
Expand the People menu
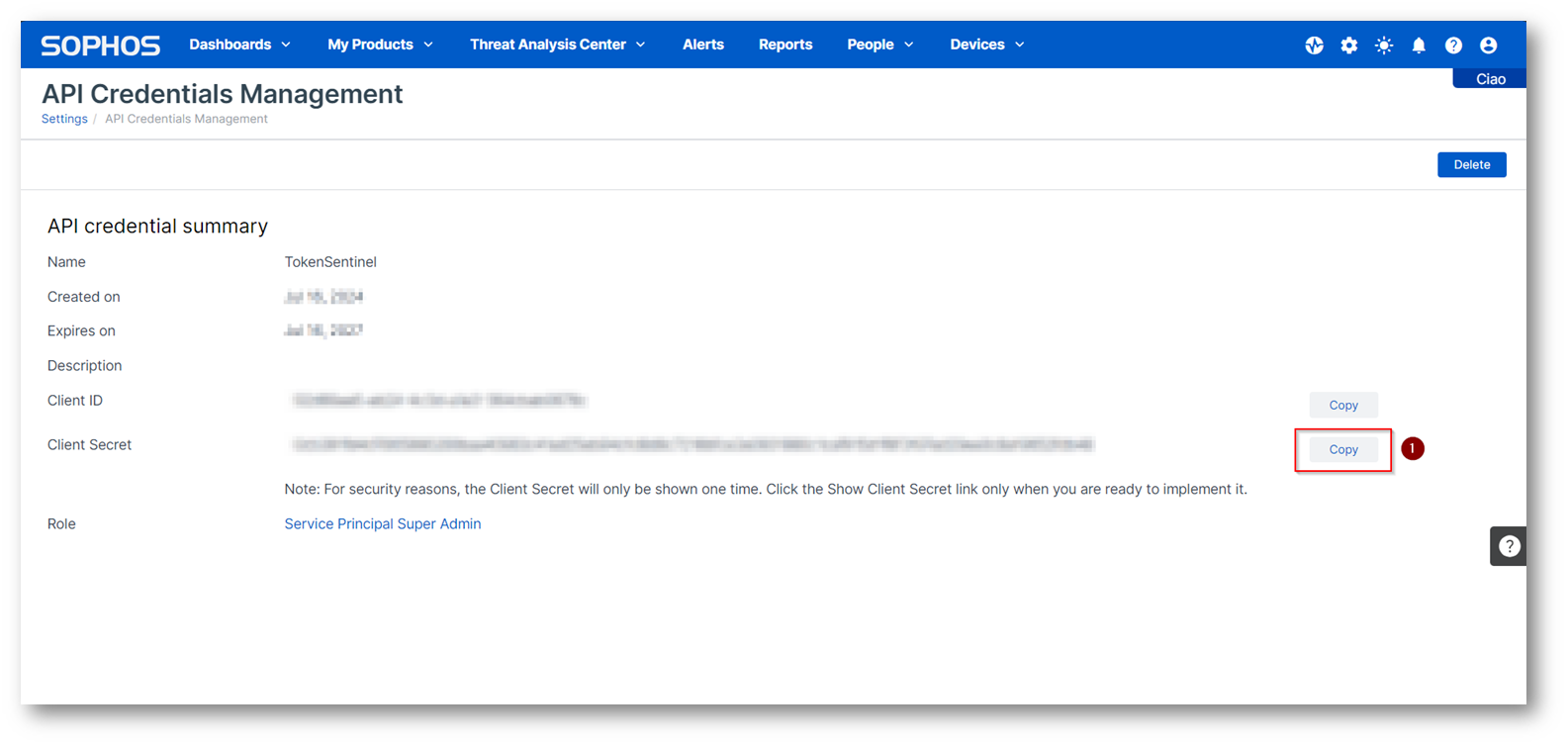(880, 45)
